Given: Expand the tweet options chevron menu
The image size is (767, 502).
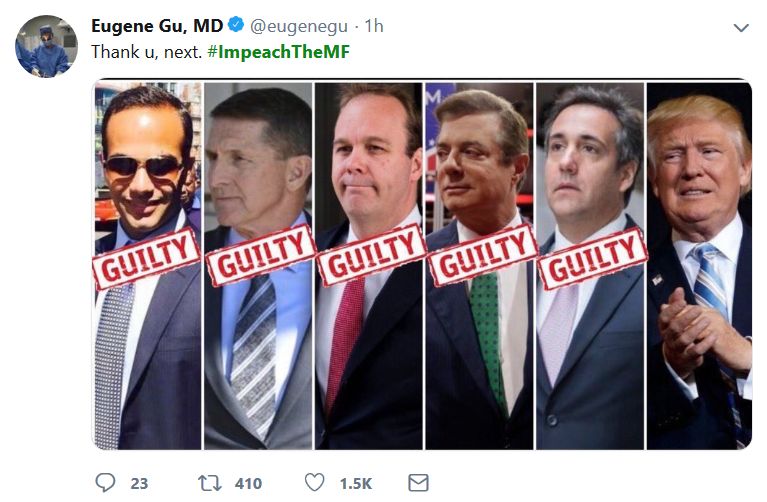Looking at the screenshot, I should (741, 28).
